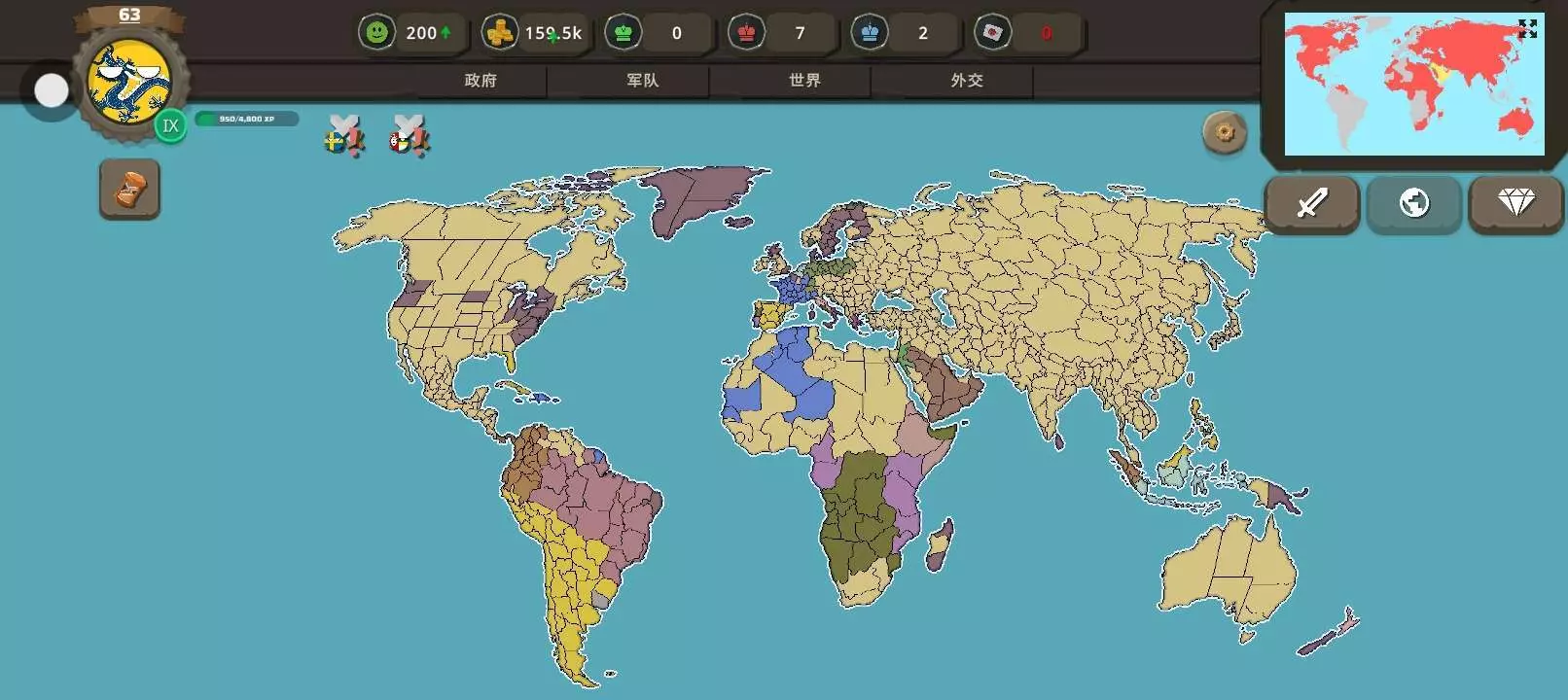Image resolution: width=1568 pixels, height=700 pixels.
Task: View the war alert with Swedish flag
Action: pyautogui.click(x=344, y=136)
